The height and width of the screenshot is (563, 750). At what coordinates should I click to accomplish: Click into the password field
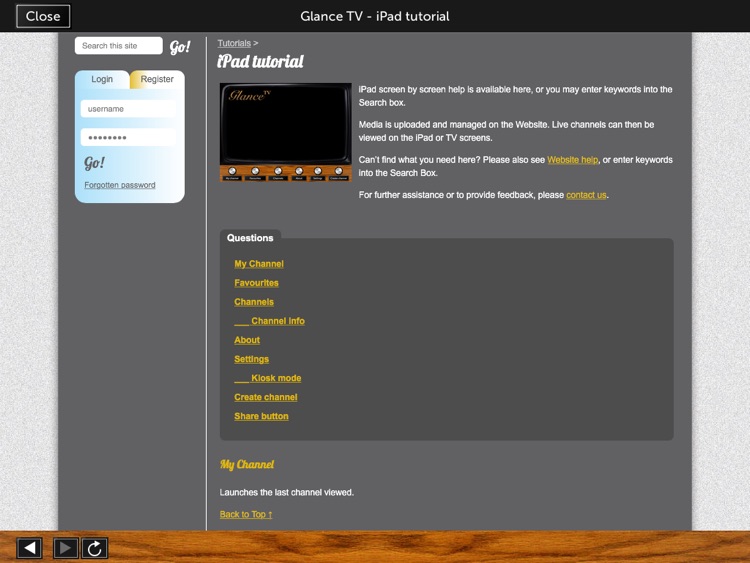click(x=128, y=137)
